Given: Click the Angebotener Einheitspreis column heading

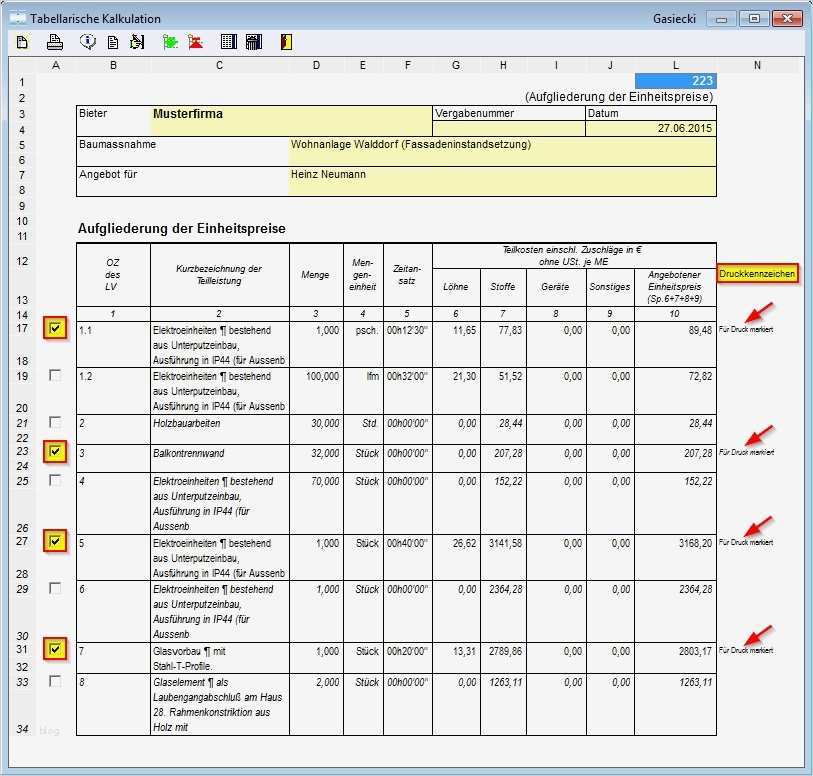Looking at the screenshot, I should [x=675, y=287].
